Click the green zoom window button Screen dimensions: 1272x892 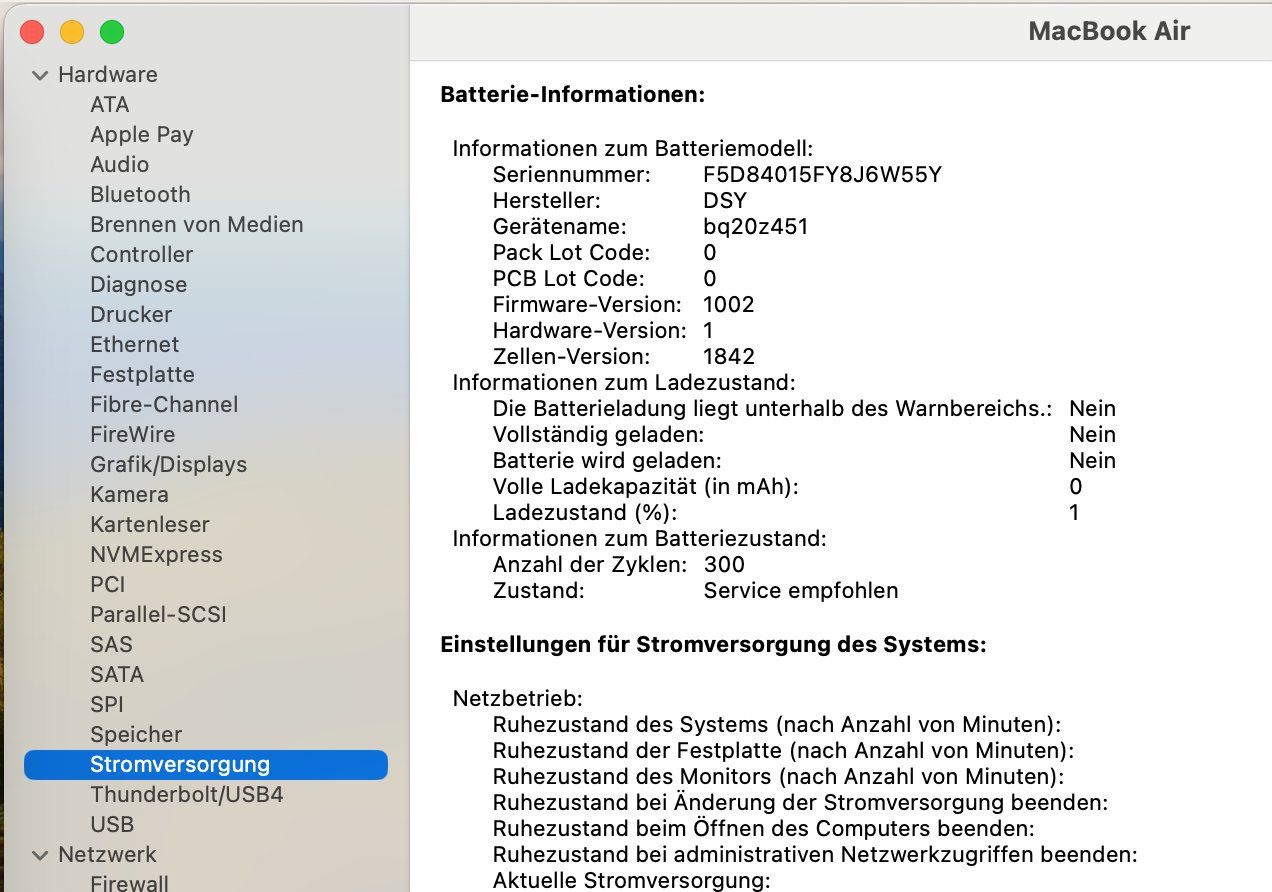click(112, 32)
